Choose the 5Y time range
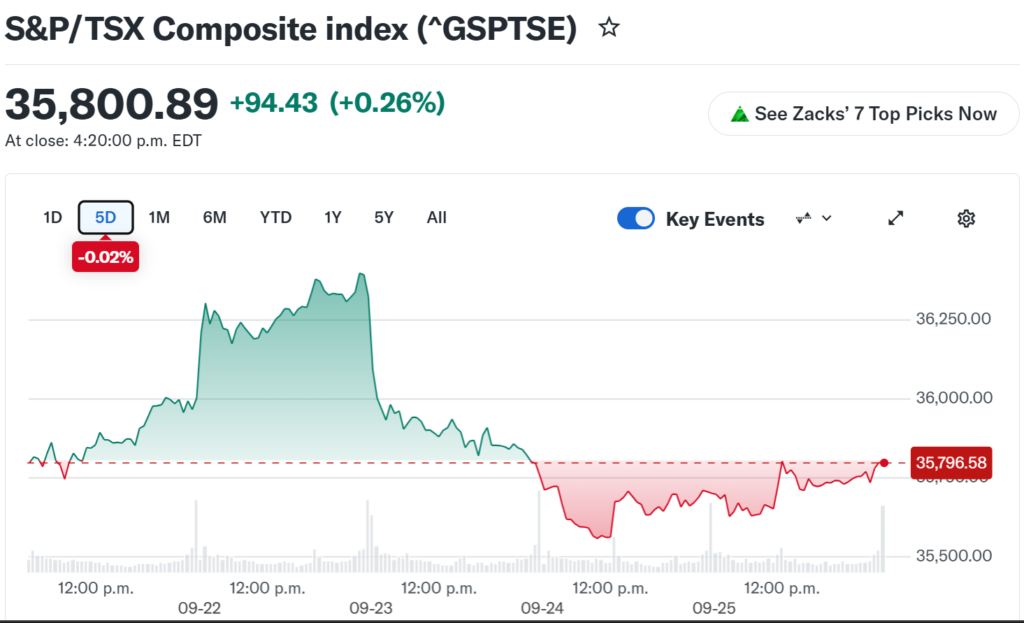1024x623 pixels. (383, 217)
